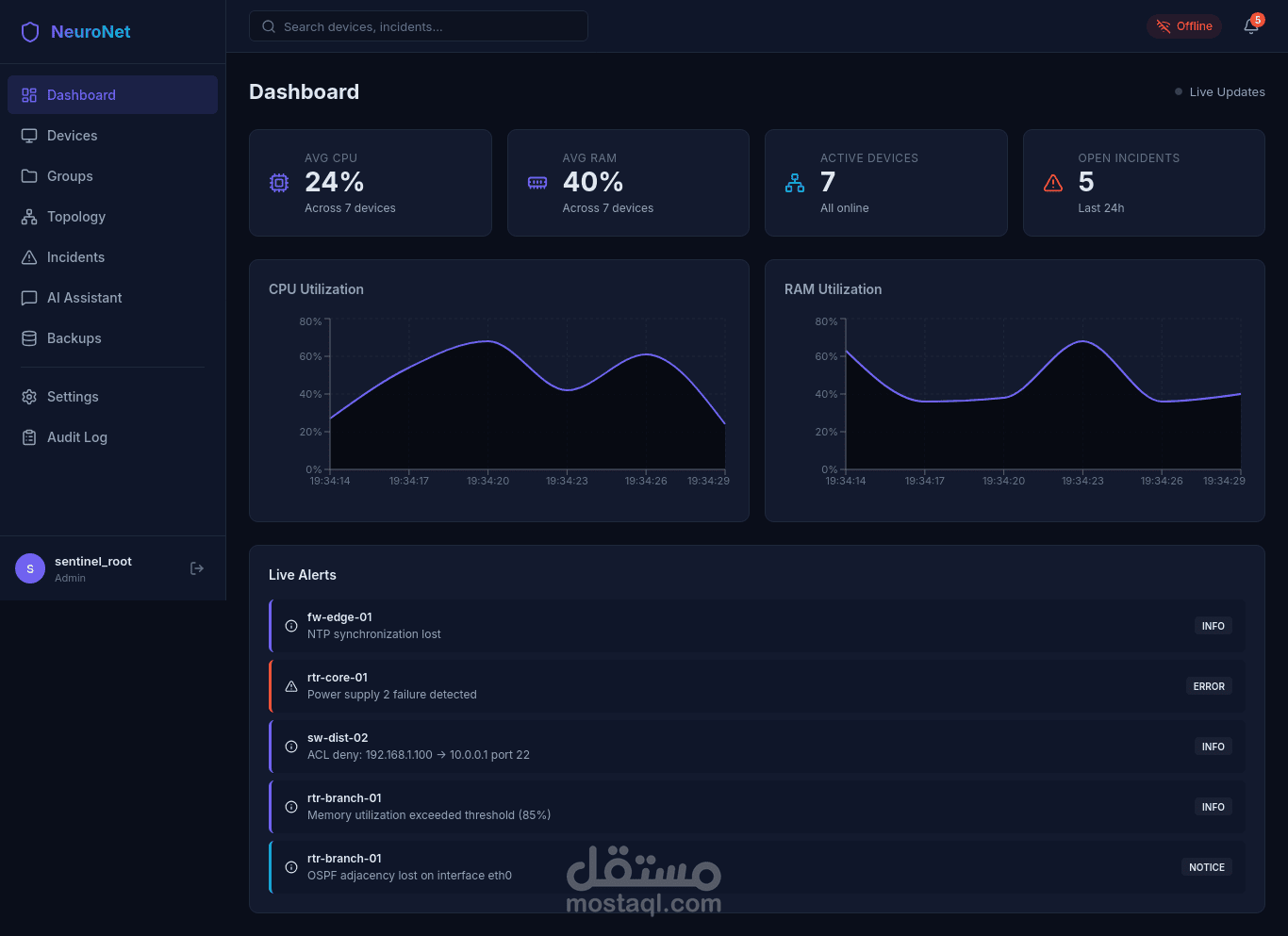Click the search devices and incidents field
Viewport: 1288px width, 936px height.
coord(419,26)
